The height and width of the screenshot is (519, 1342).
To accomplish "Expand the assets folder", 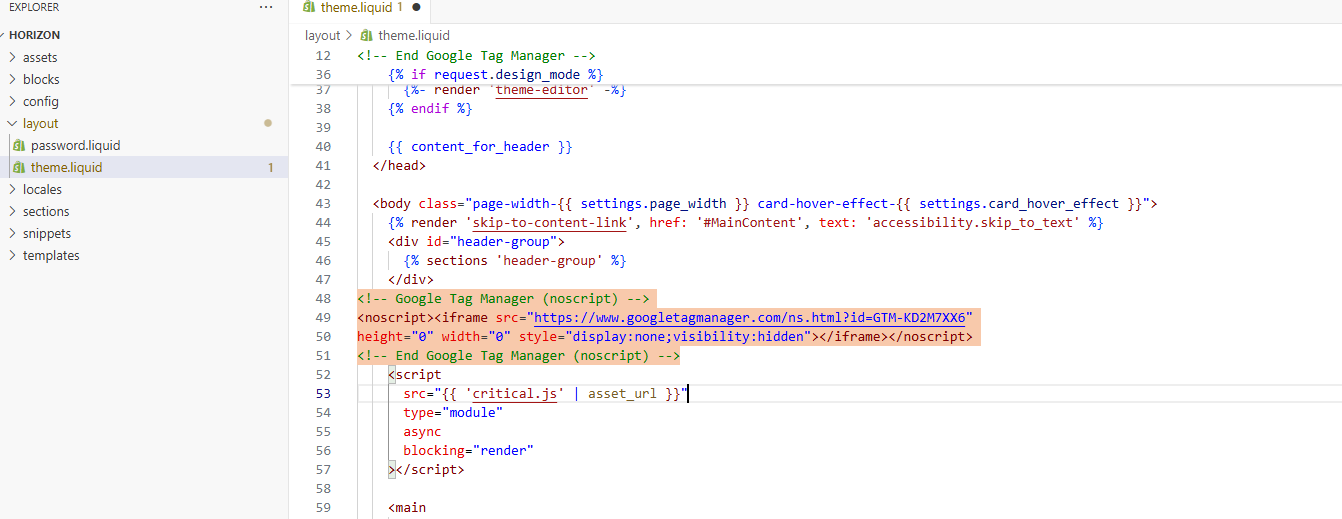I will [x=40, y=57].
